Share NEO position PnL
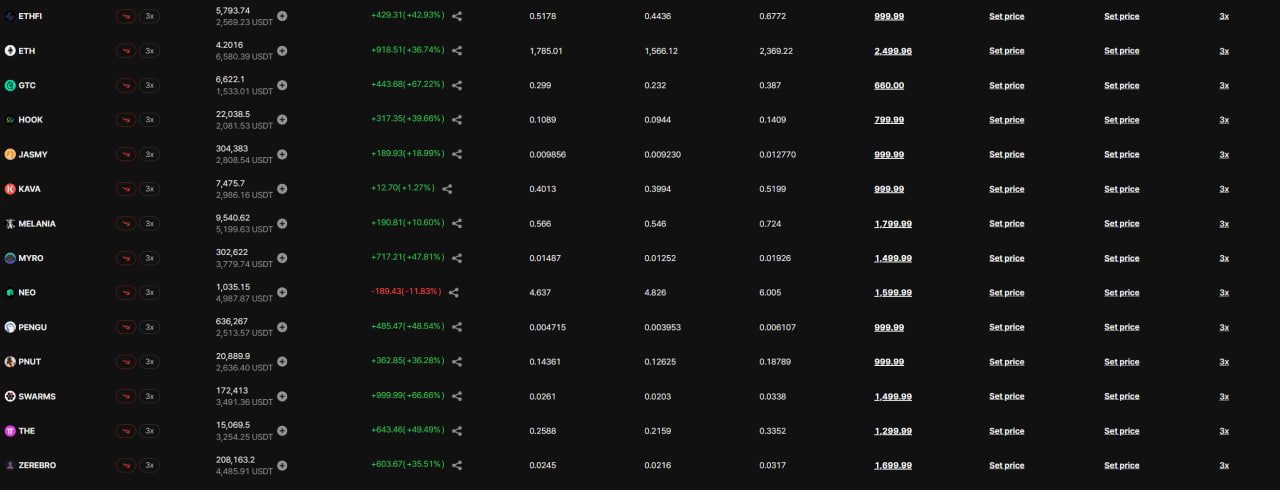 pyautogui.click(x=454, y=292)
